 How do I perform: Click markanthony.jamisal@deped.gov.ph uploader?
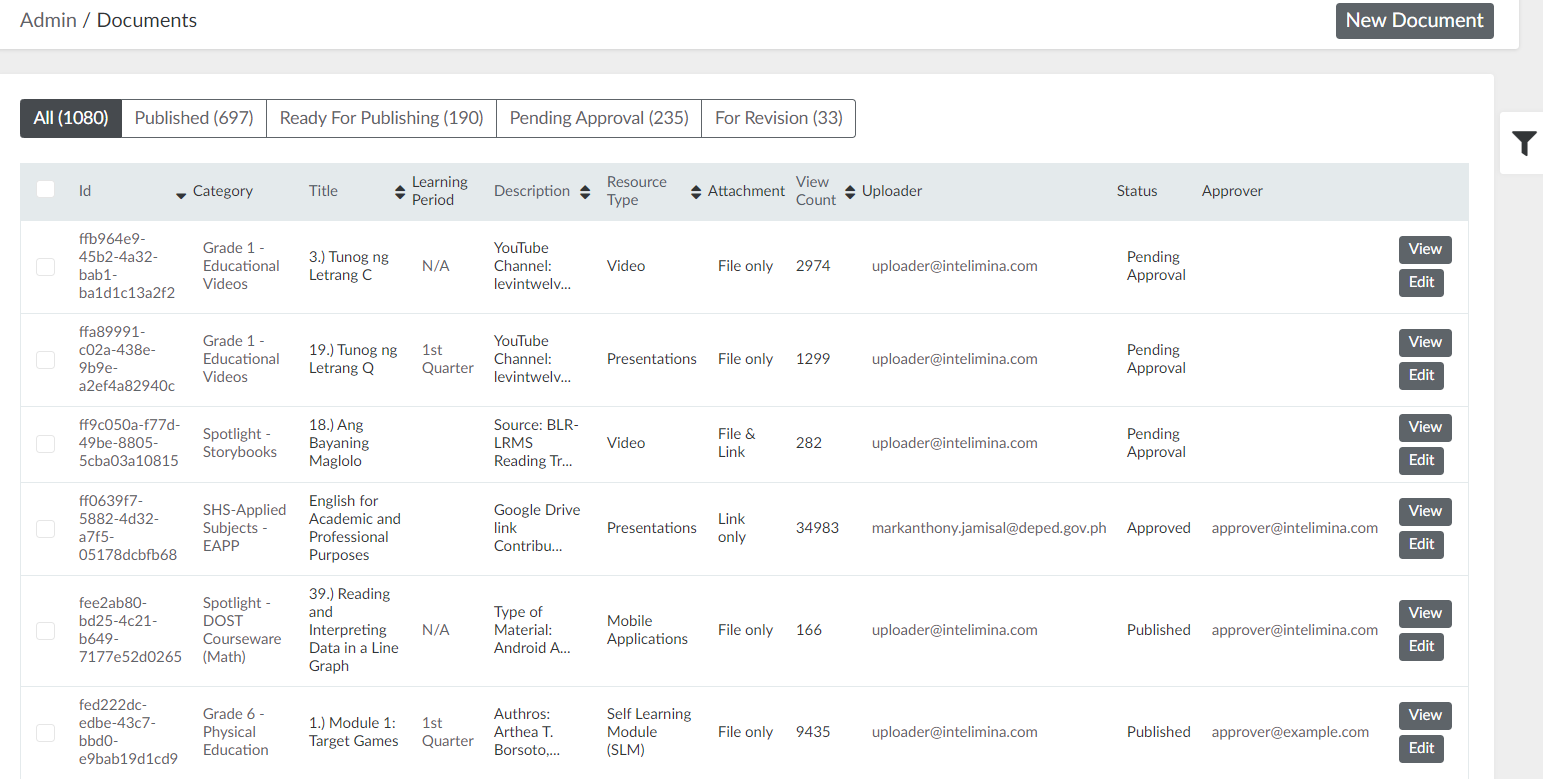coord(989,528)
